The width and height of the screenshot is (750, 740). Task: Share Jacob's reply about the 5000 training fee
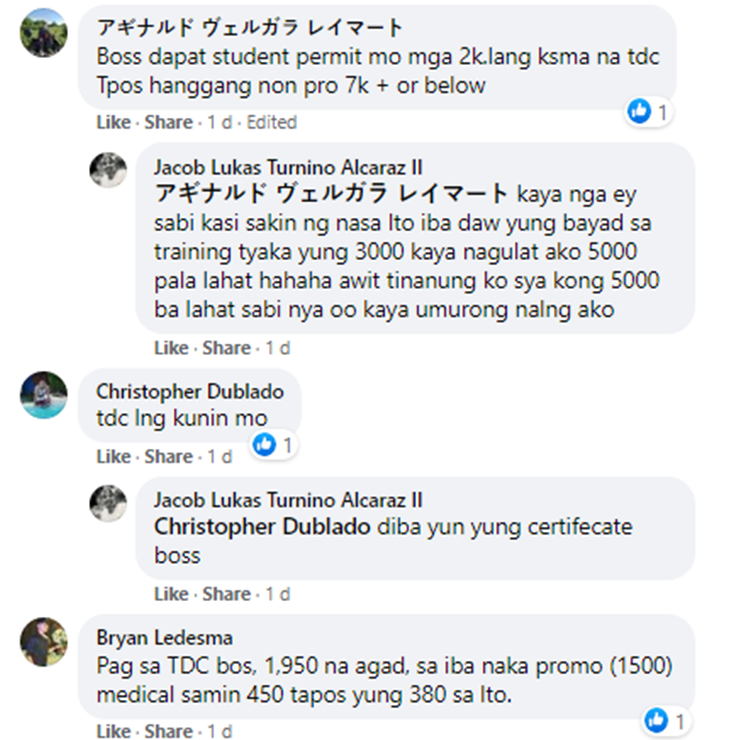[226, 348]
